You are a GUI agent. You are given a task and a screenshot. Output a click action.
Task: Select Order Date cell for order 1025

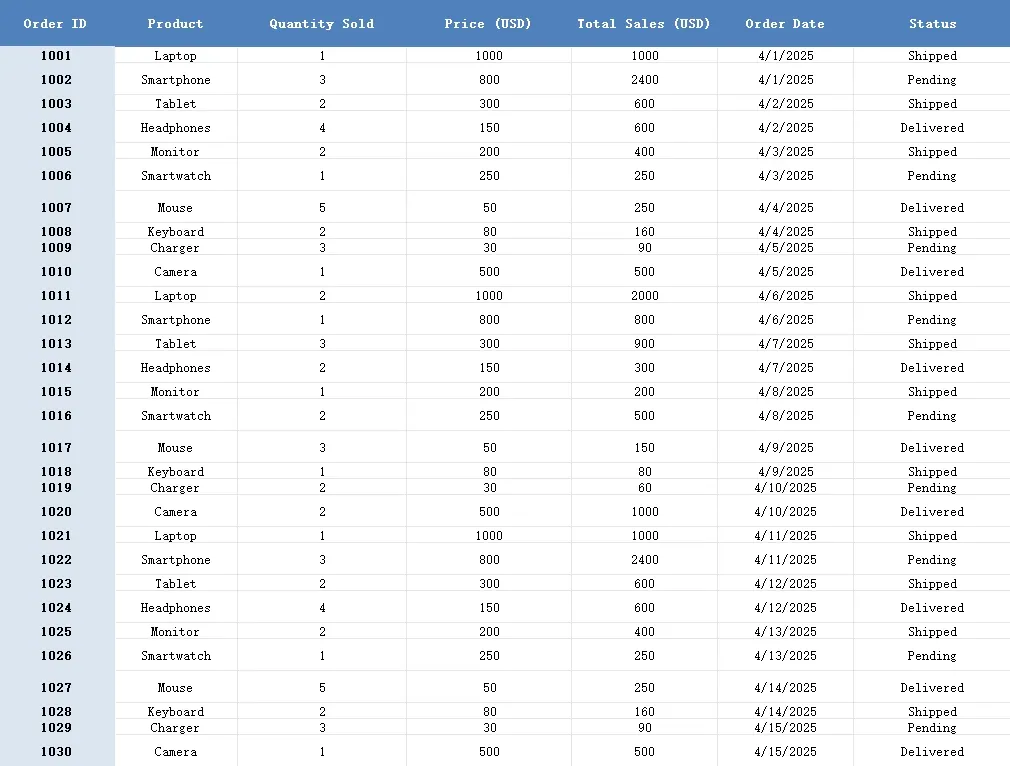(x=785, y=632)
